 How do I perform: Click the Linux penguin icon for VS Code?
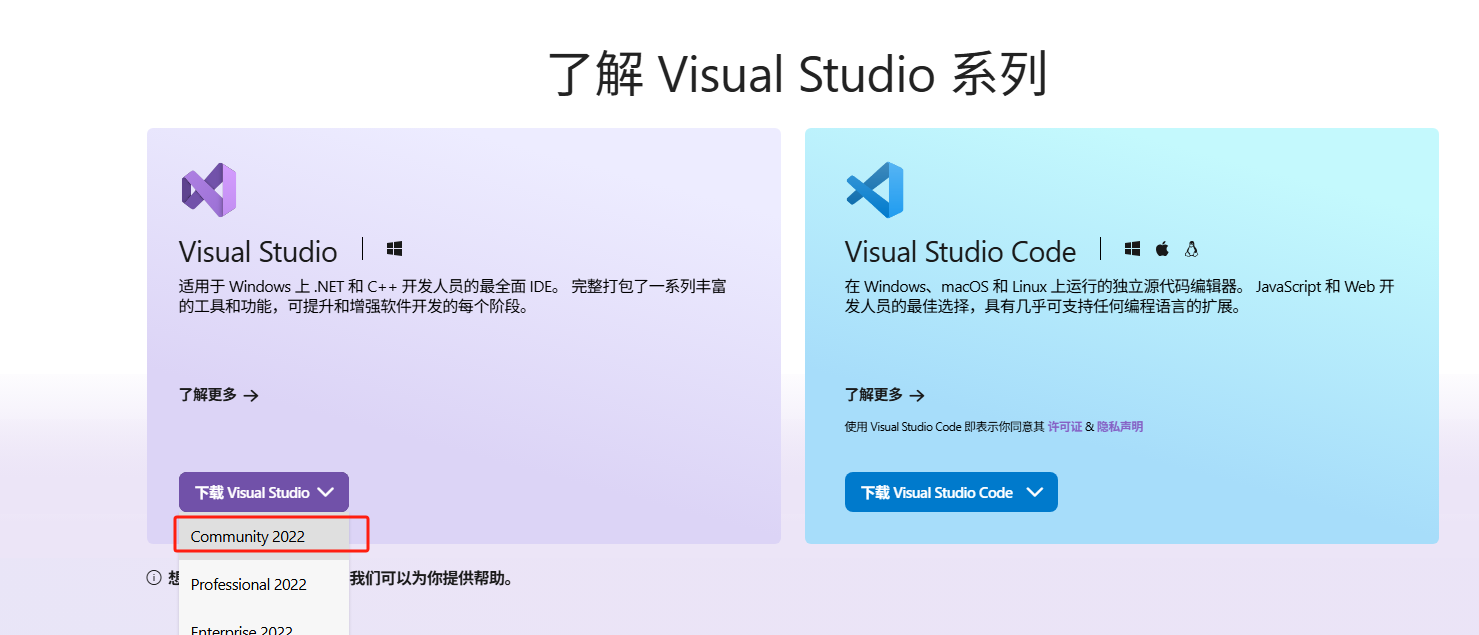coord(1191,248)
